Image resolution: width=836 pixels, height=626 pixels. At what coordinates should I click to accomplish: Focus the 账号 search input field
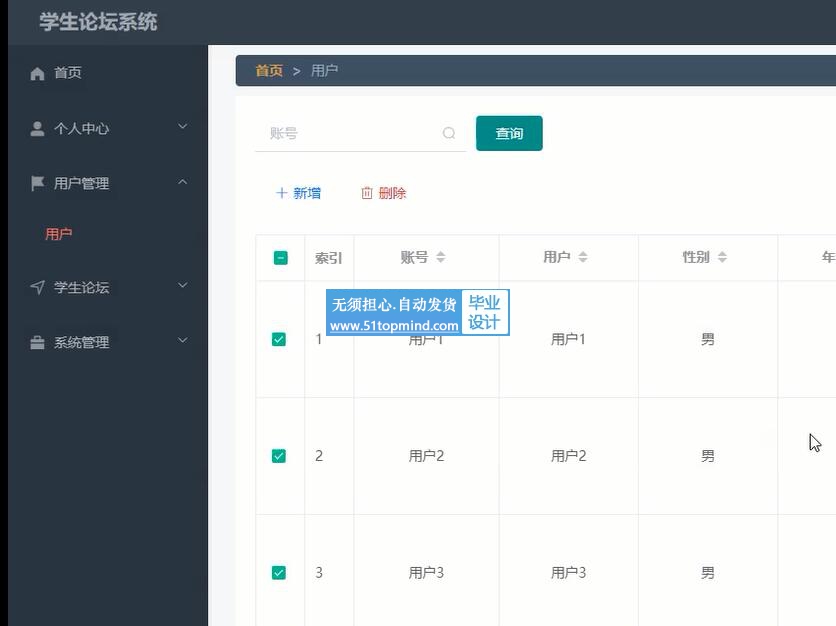360,133
